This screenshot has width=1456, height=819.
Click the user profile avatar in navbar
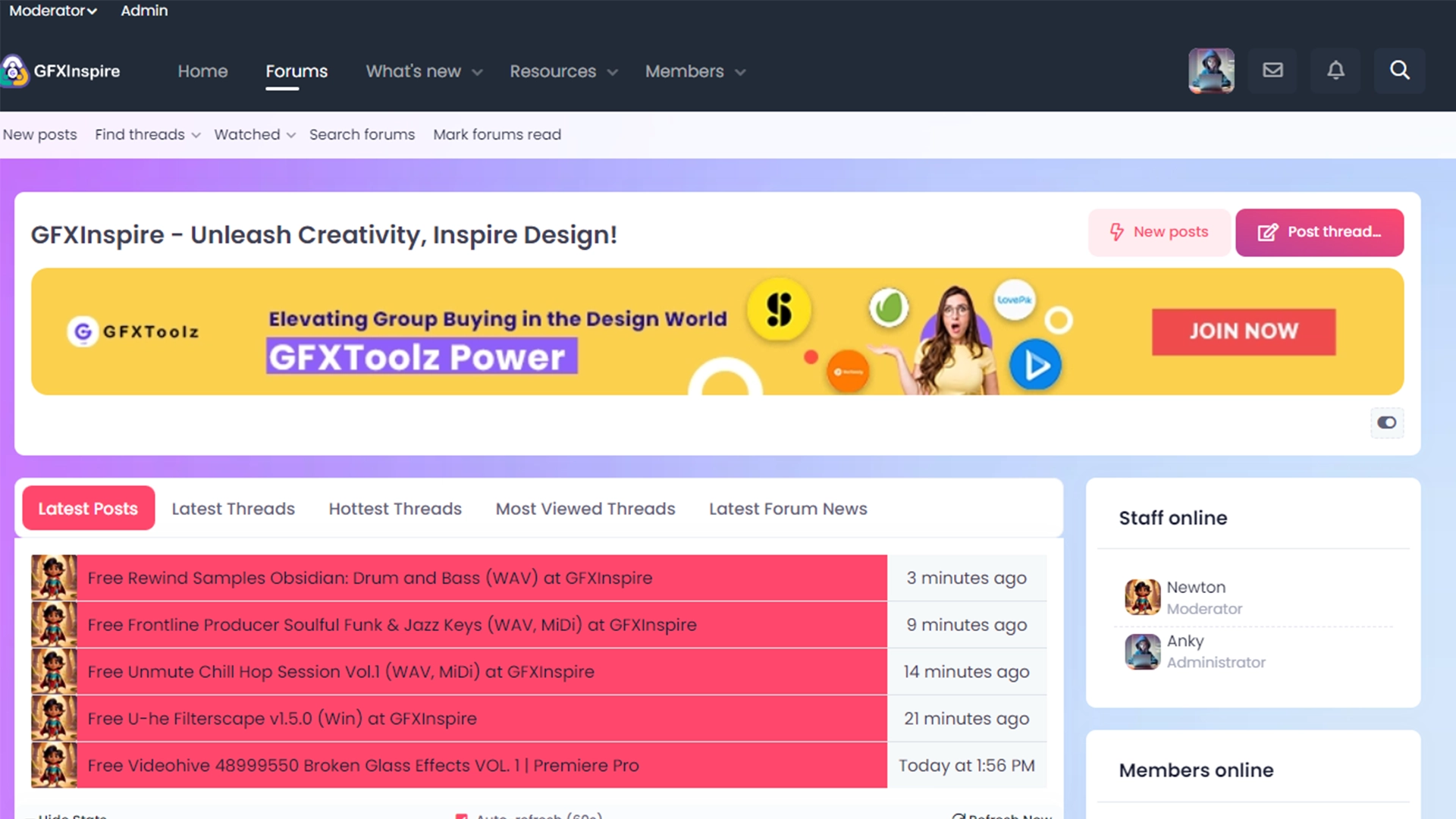[x=1211, y=71]
